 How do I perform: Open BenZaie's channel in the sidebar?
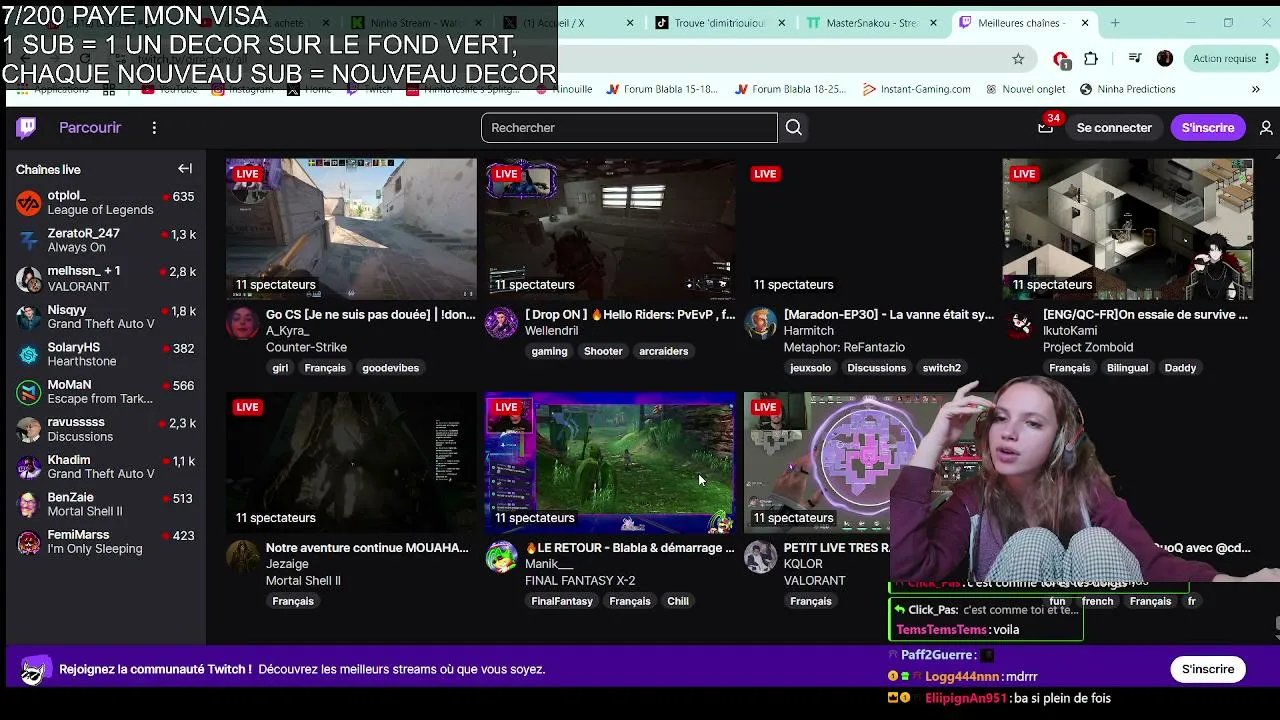[105, 505]
